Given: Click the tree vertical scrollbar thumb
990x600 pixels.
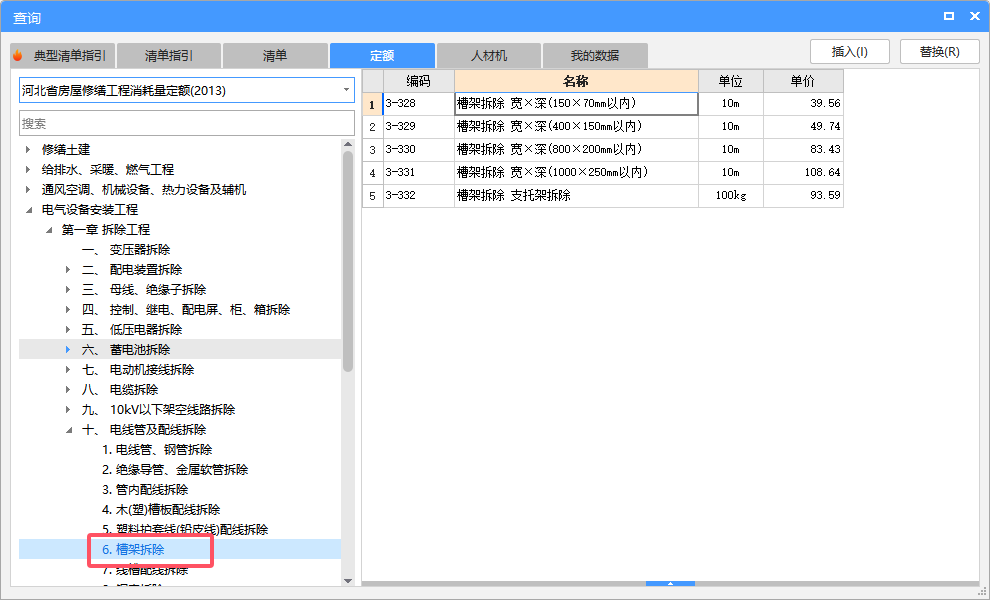Looking at the screenshot, I should (348, 261).
